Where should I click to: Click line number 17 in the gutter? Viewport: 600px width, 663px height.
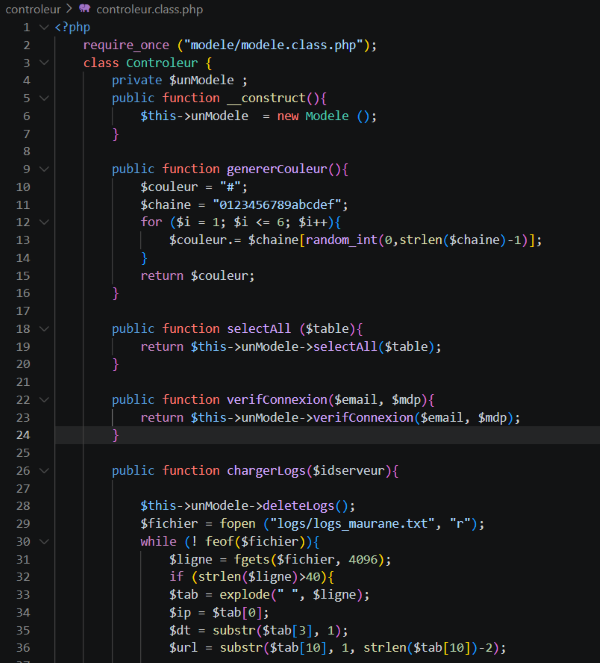[23, 311]
